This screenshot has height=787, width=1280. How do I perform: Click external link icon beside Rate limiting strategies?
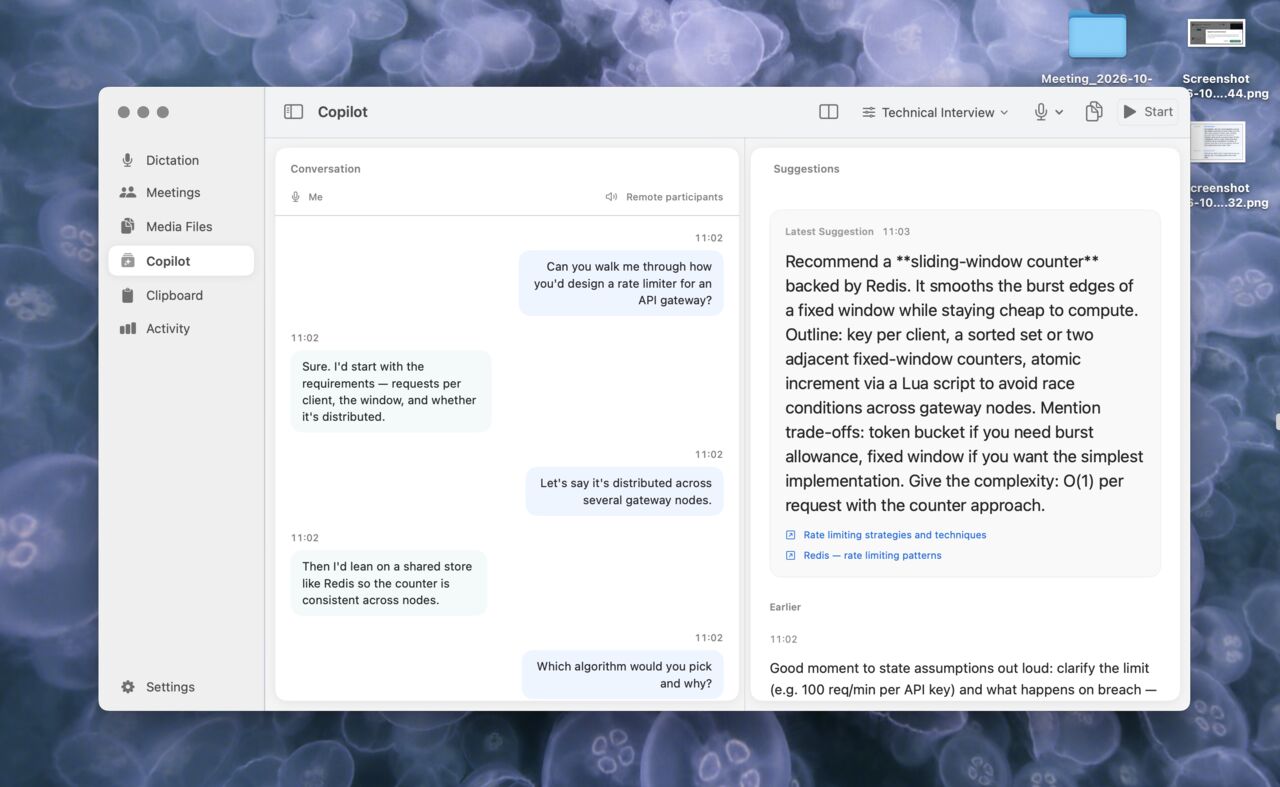pyautogui.click(x=791, y=535)
